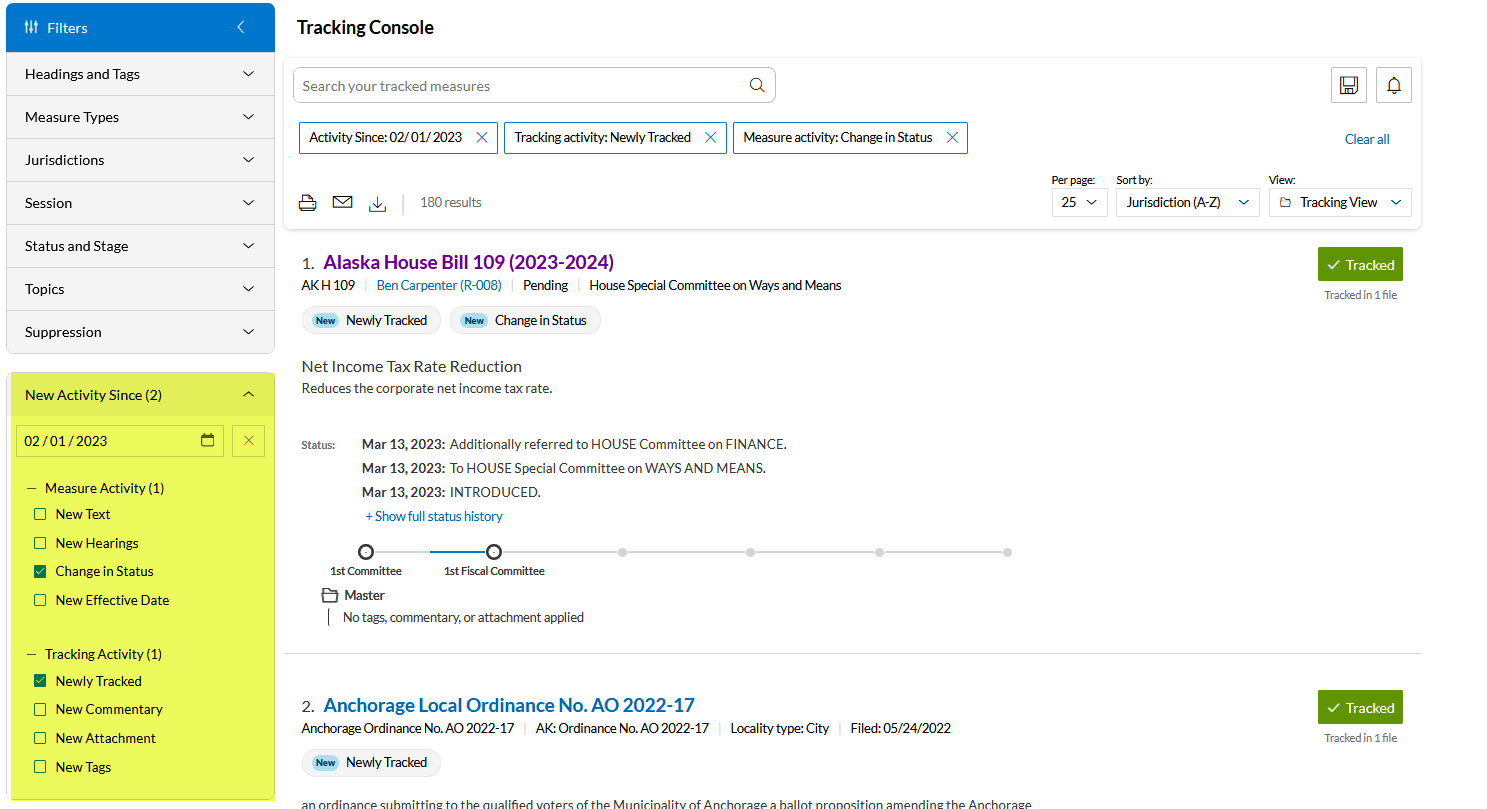
Task: Expand the Jurisdictions filter section
Action: coord(140,160)
